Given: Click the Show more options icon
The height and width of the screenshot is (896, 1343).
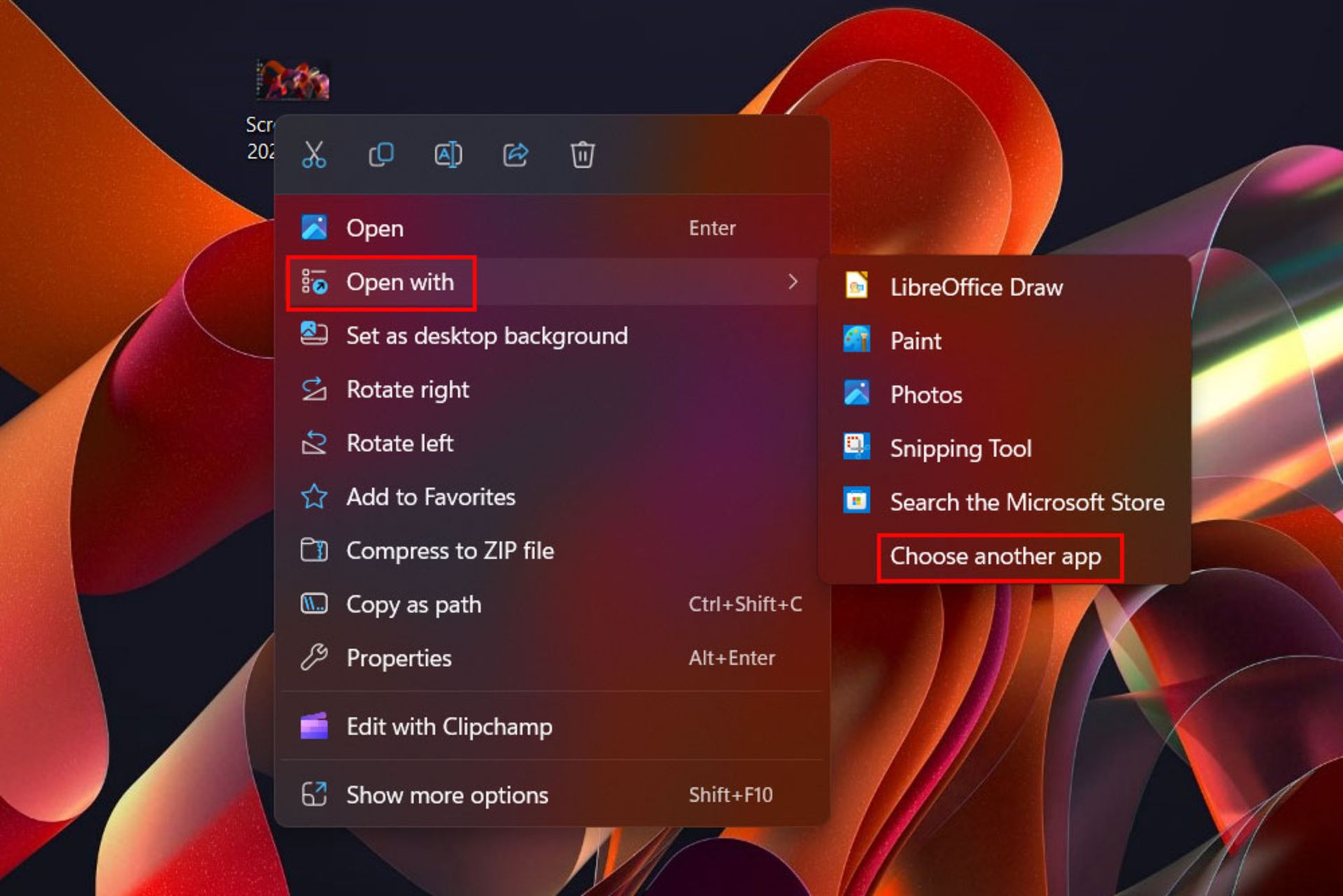Looking at the screenshot, I should tap(314, 794).
